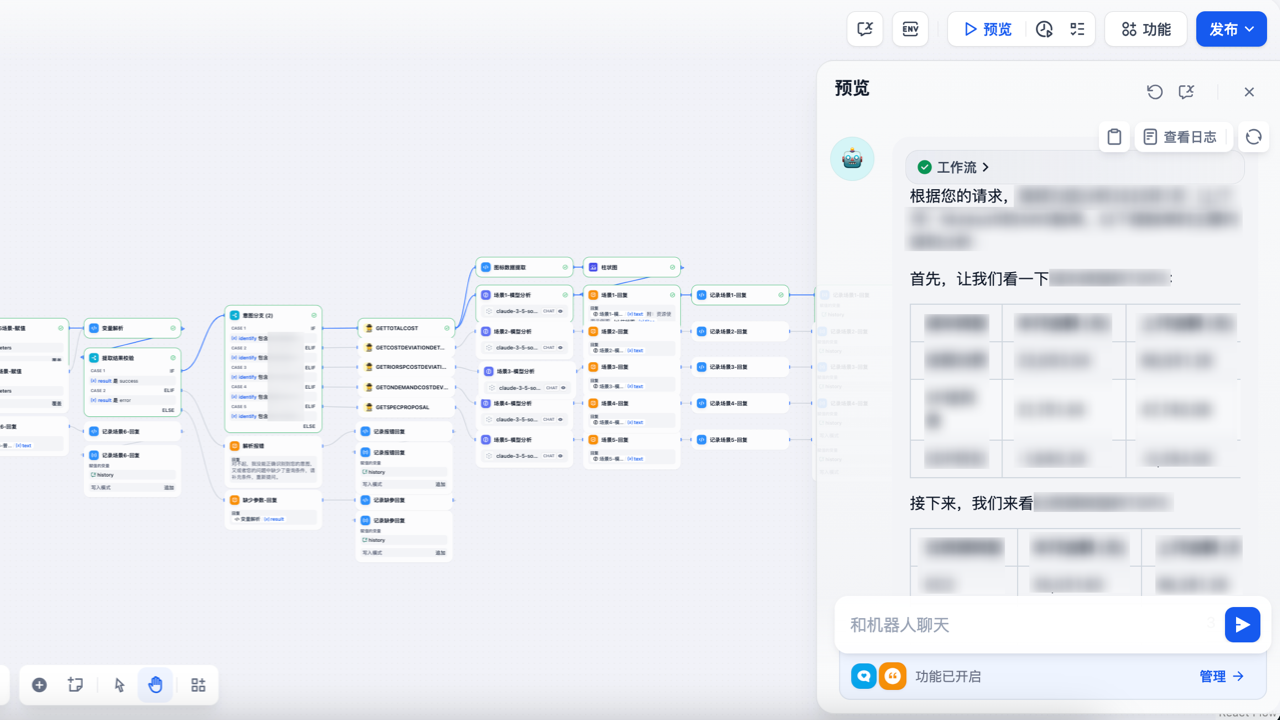The image size is (1280, 720).
Task: Toggle the eye icon on 场景5-模型分析 node
Action: (561, 455)
